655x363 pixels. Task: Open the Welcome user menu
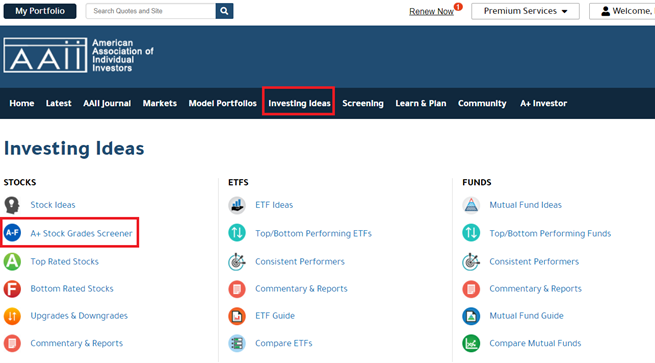[x=622, y=11]
